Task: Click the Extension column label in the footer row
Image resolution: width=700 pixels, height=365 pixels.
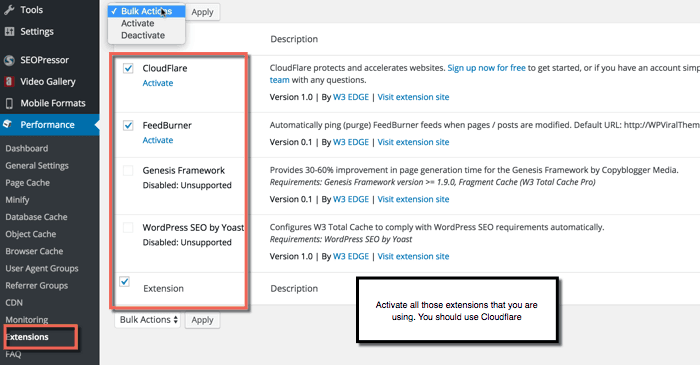Action: 163,289
